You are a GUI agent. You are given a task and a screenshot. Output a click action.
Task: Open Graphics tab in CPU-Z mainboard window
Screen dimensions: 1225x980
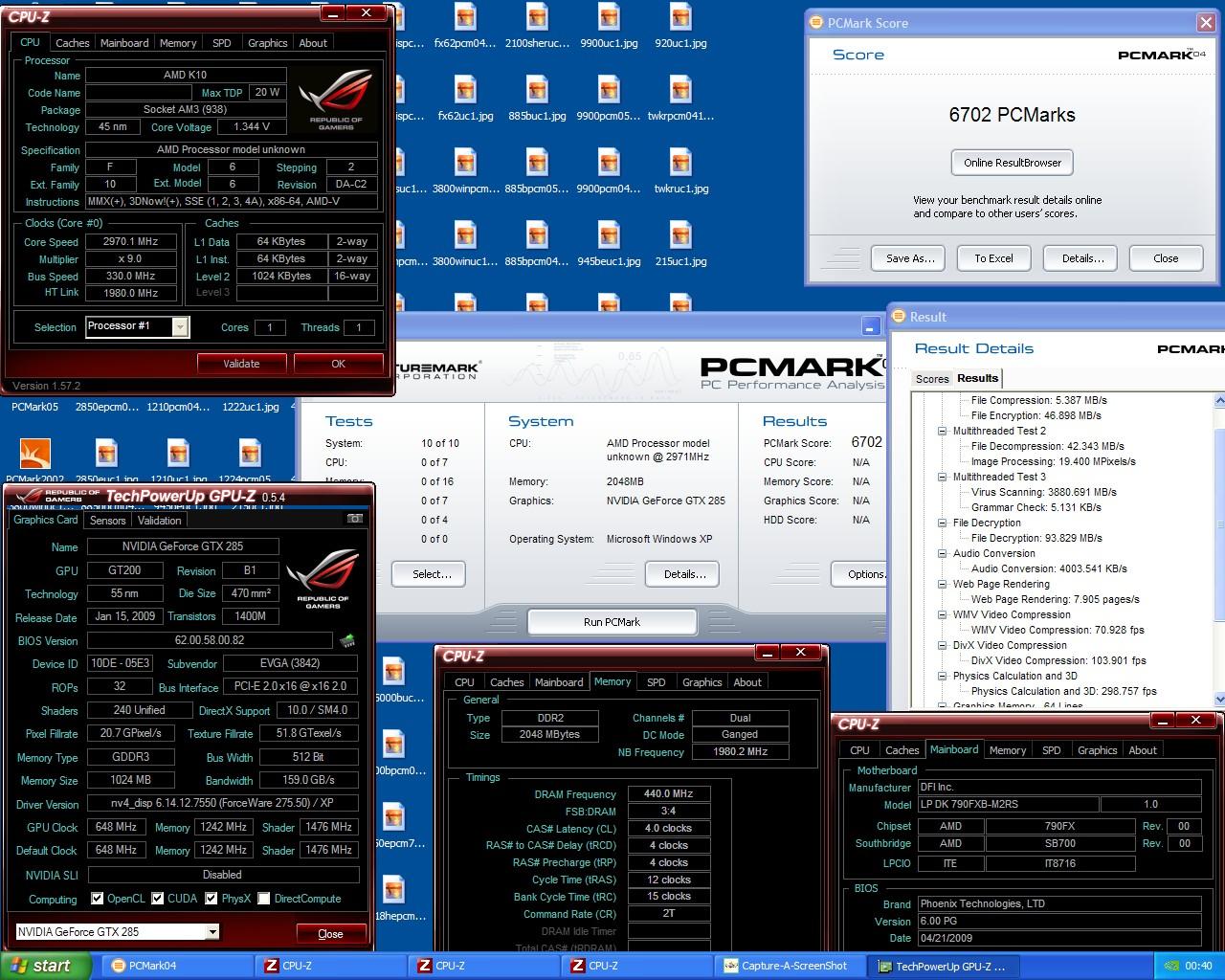1097,750
